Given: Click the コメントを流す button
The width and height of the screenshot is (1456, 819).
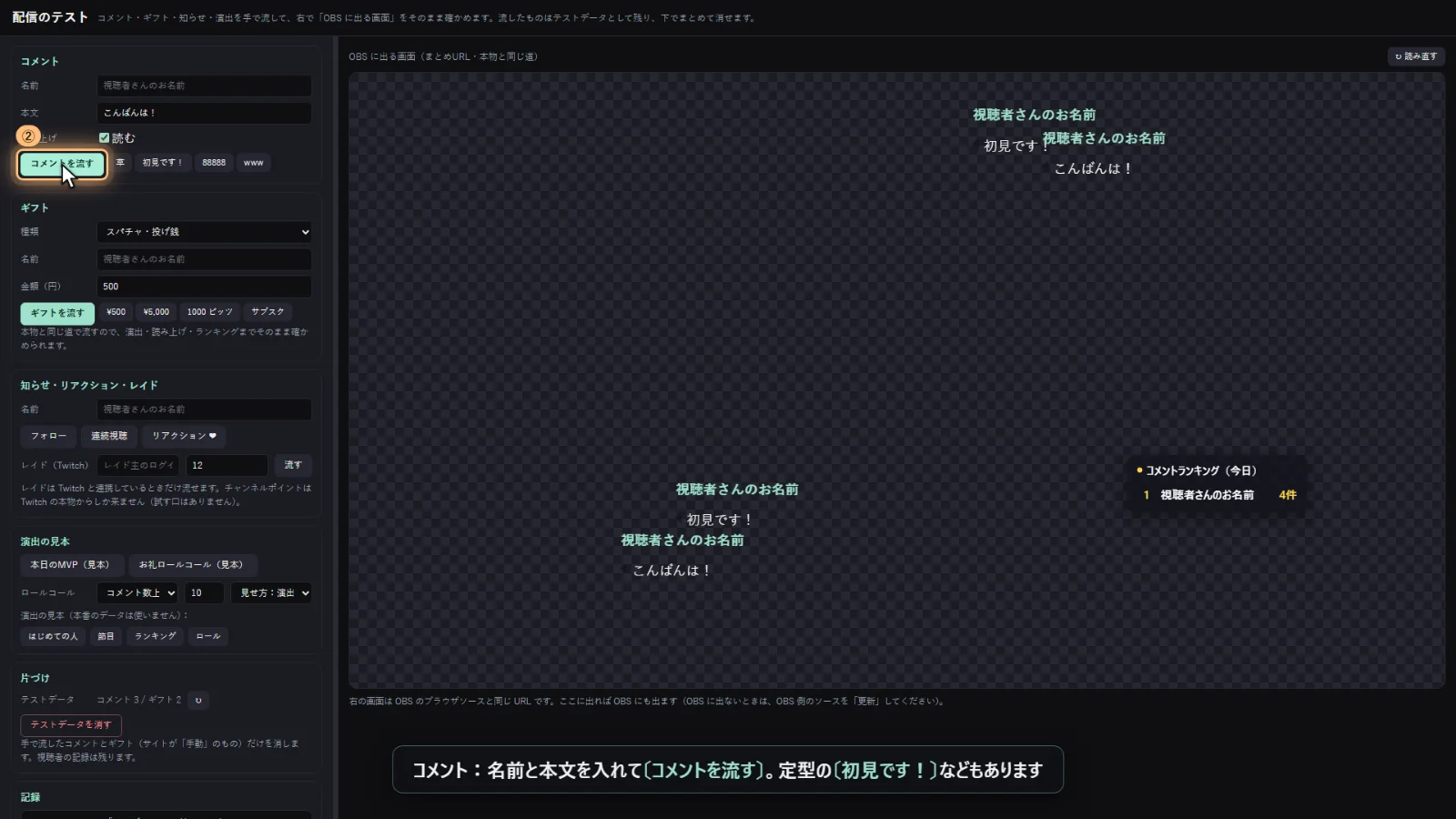Looking at the screenshot, I should pyautogui.click(x=62, y=164).
